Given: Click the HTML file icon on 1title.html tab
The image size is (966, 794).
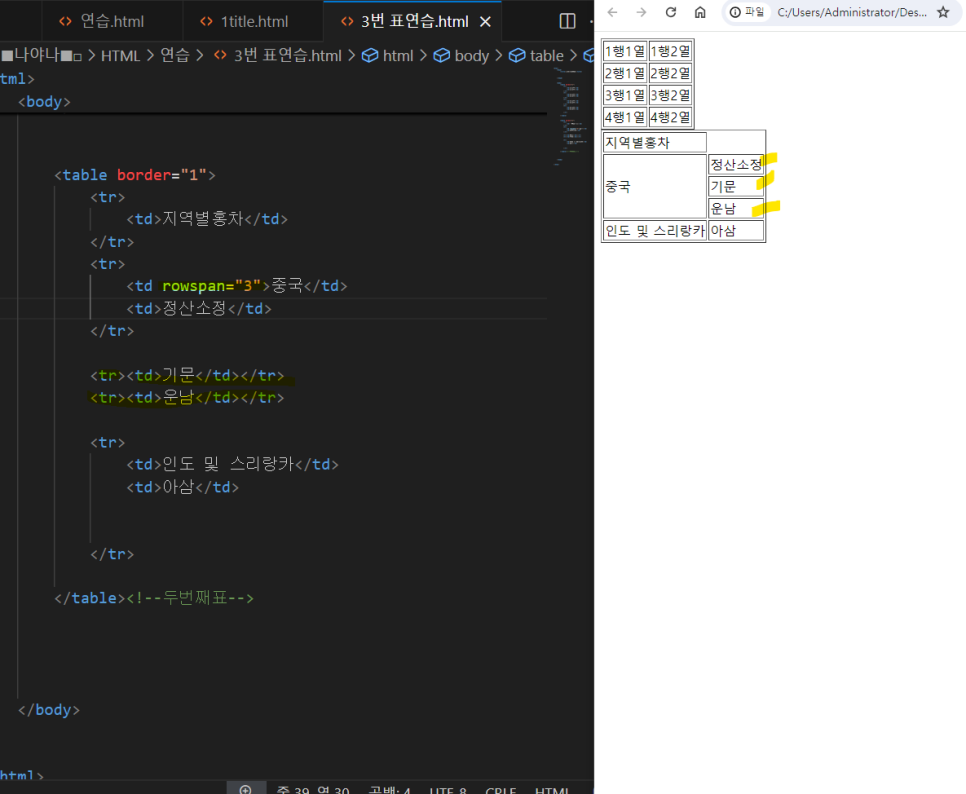Looking at the screenshot, I should (x=206, y=22).
